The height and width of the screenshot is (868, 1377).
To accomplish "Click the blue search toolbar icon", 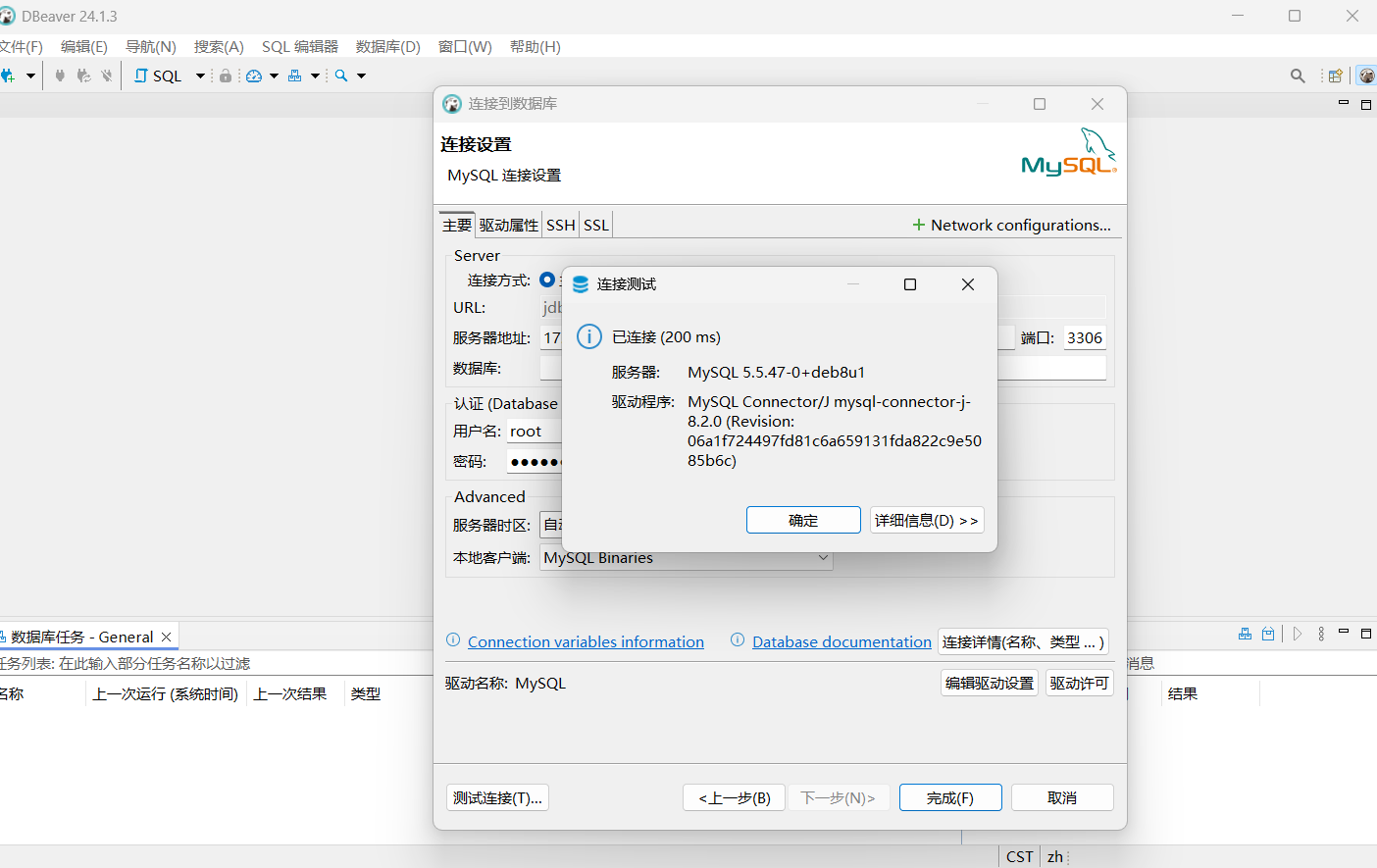I will pos(341,76).
